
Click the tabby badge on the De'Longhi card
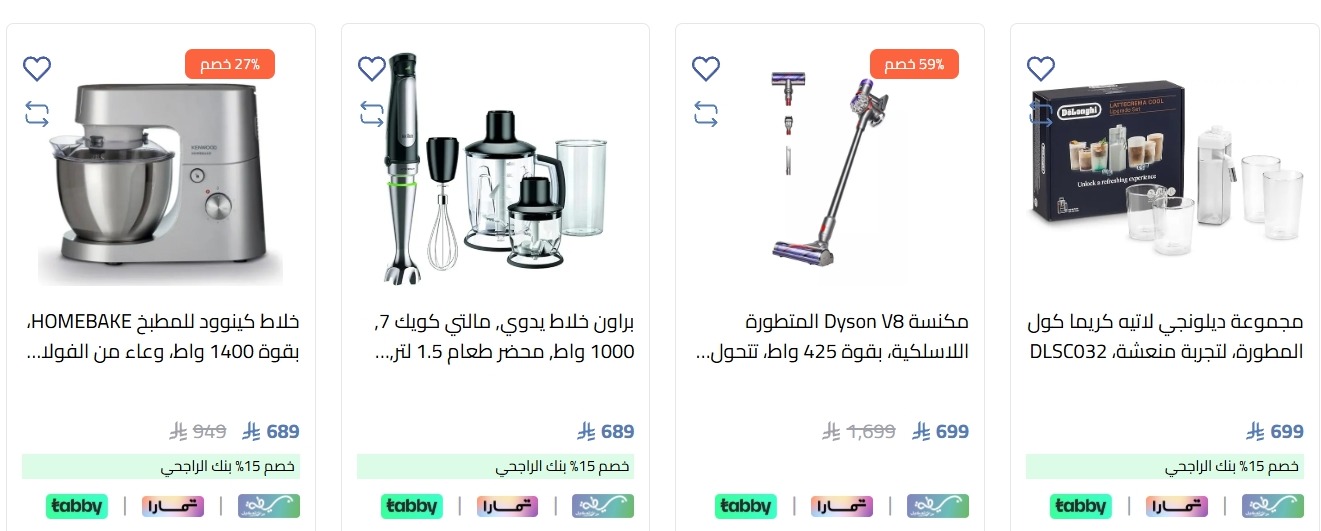1081,506
